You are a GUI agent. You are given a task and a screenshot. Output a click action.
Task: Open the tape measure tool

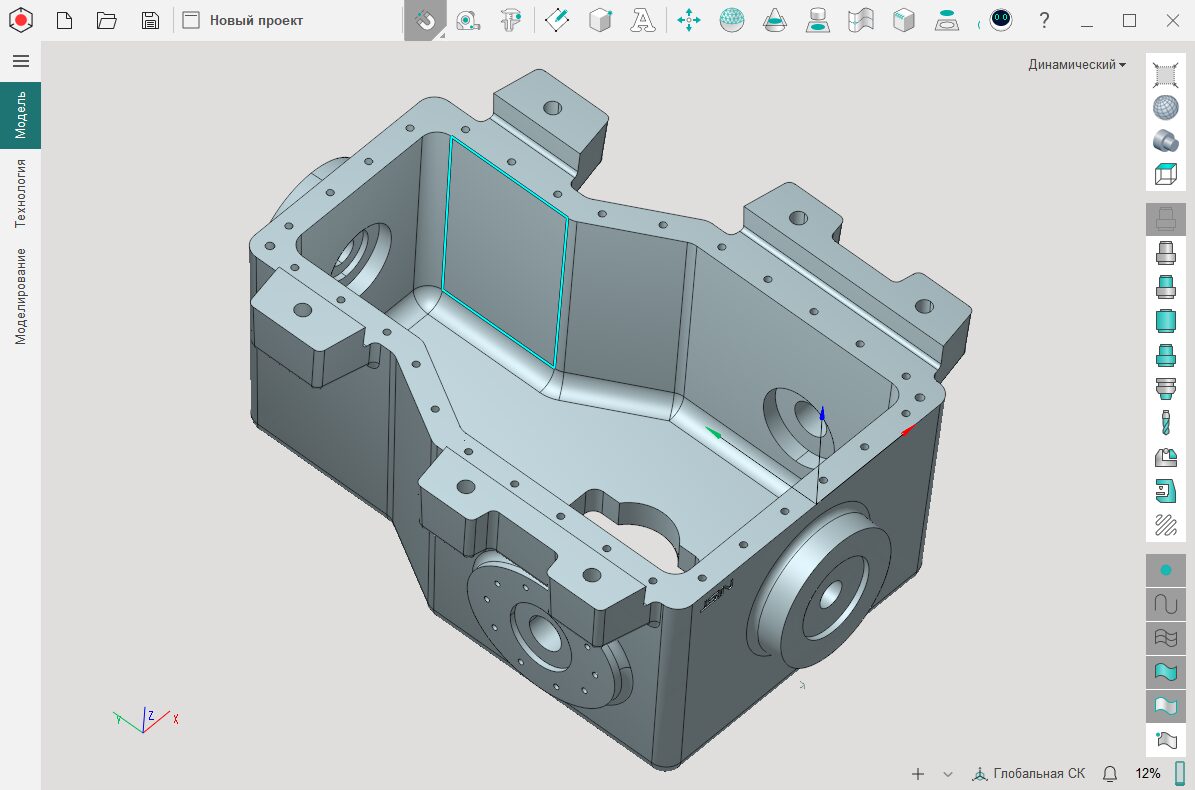467,20
